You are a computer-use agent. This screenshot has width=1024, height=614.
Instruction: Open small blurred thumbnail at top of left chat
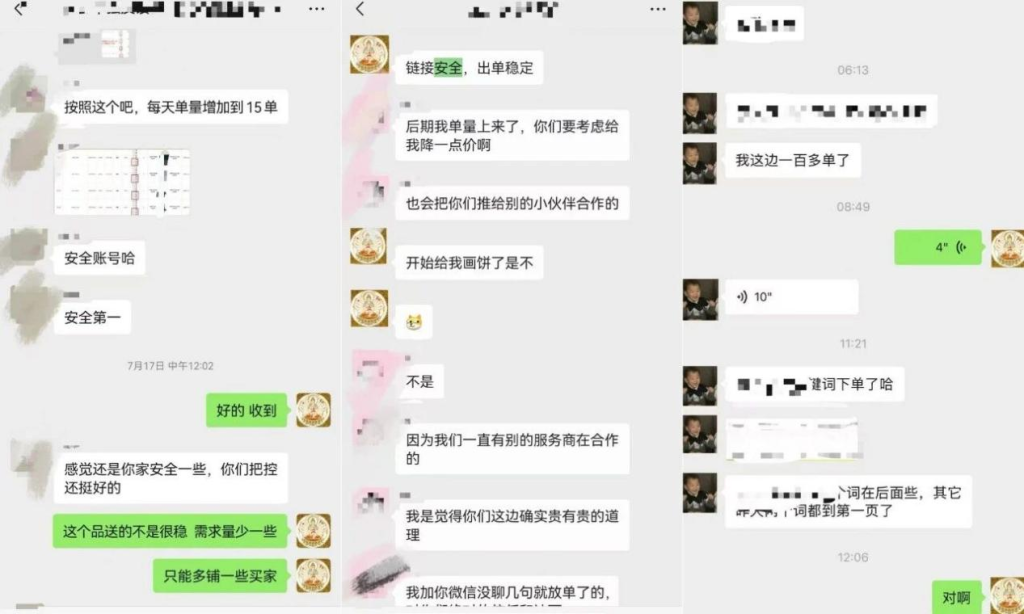tap(97, 46)
